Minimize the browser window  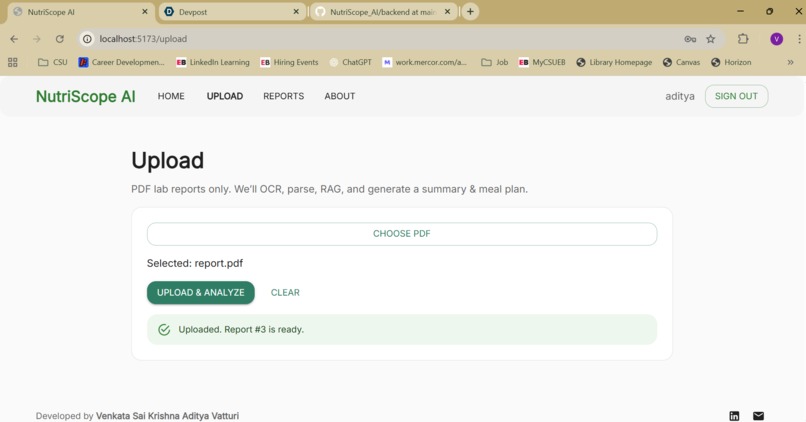coord(740,11)
